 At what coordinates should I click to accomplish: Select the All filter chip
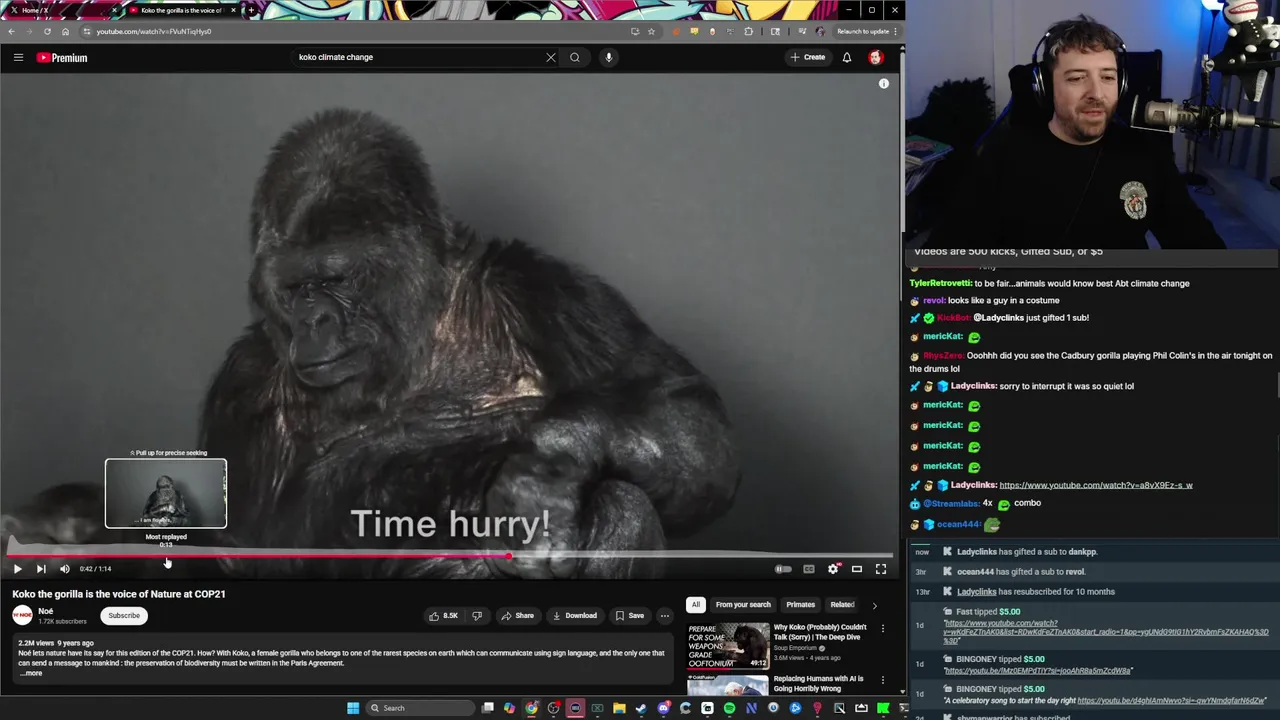[x=696, y=604]
